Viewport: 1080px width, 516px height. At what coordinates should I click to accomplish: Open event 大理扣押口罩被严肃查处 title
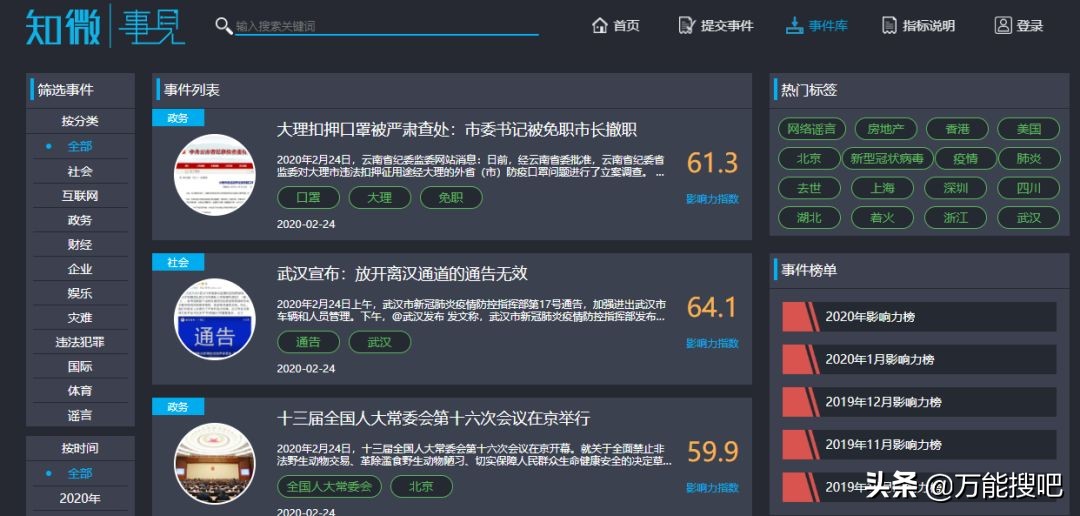tap(457, 130)
